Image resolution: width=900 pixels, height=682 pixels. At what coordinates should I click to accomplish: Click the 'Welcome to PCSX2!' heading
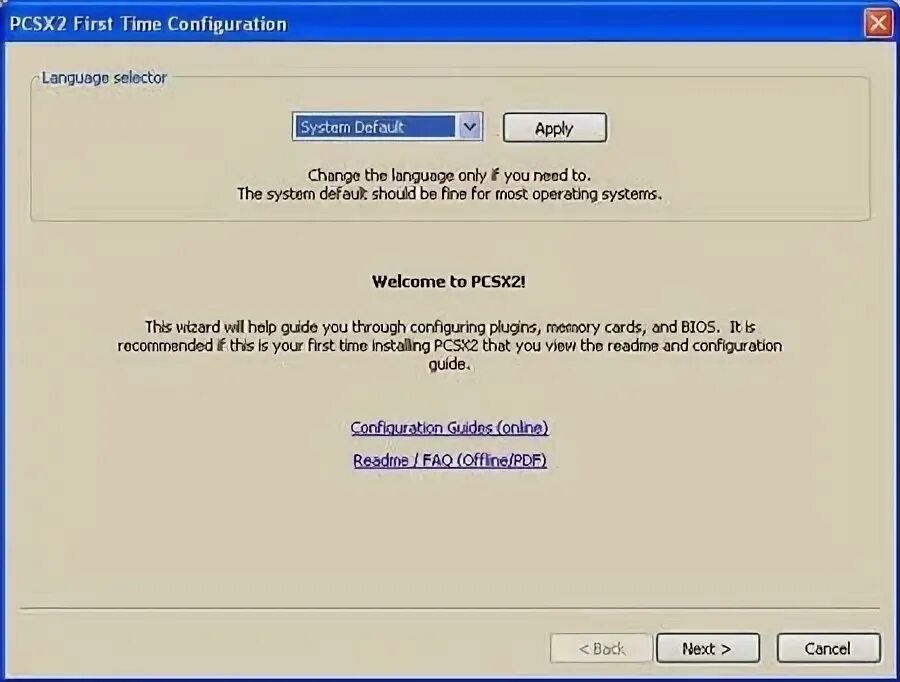tap(449, 281)
